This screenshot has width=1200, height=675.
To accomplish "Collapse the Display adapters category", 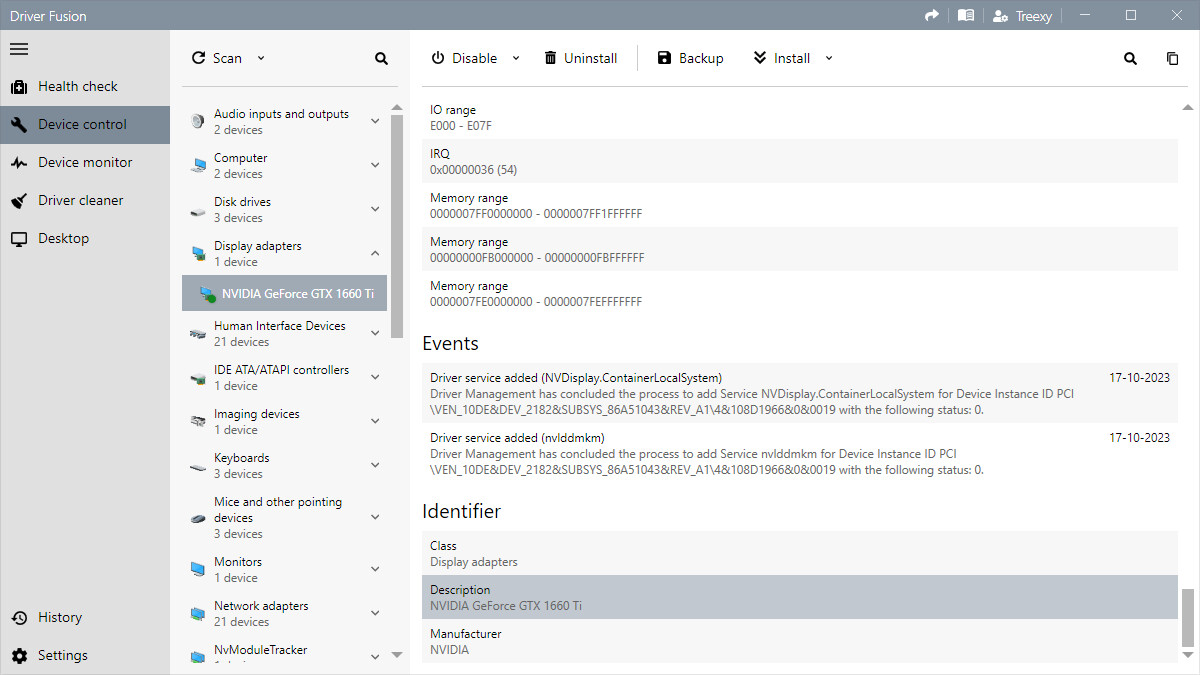I will tap(375, 254).
